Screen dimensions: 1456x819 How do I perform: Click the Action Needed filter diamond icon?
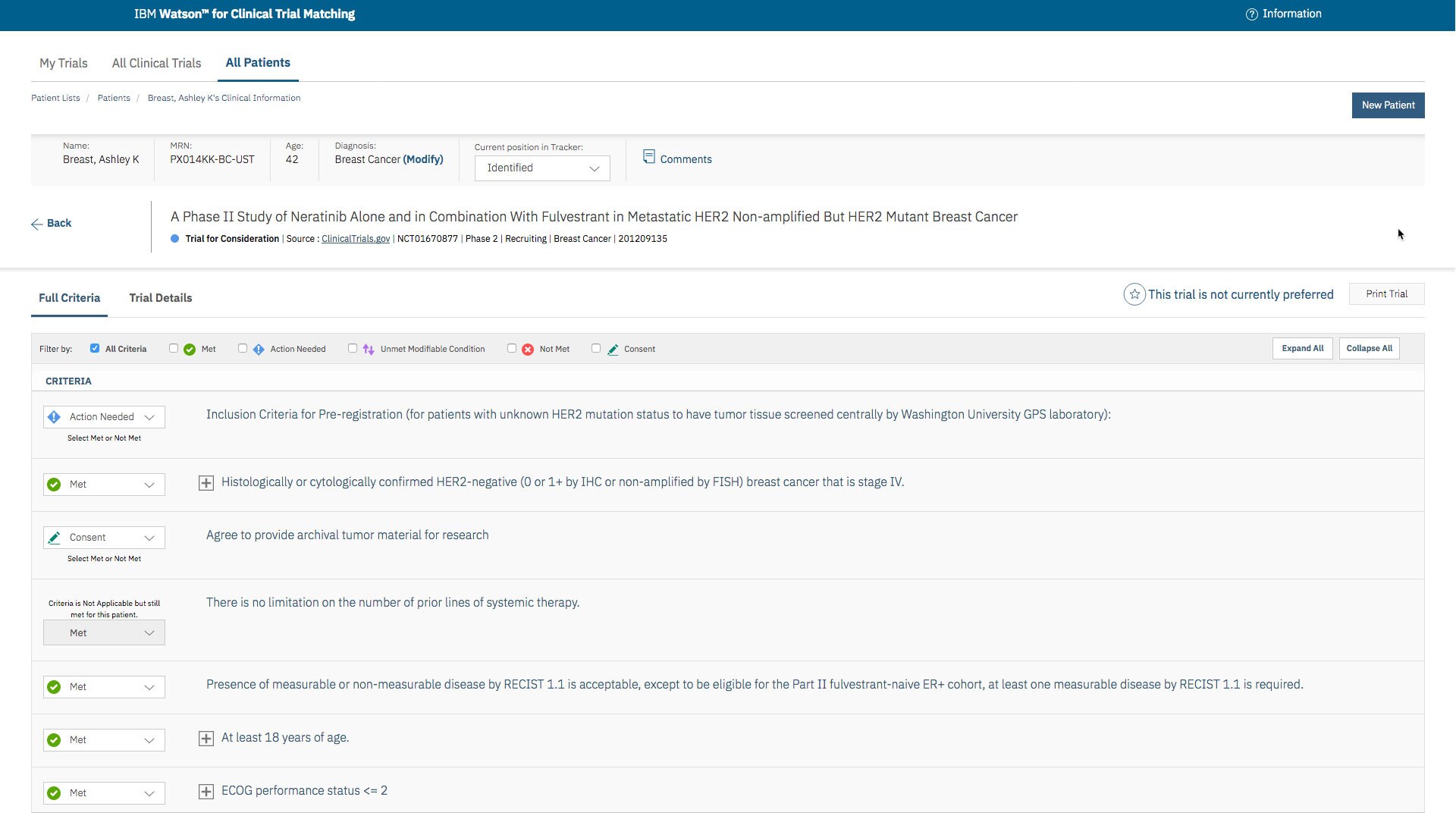(259, 350)
